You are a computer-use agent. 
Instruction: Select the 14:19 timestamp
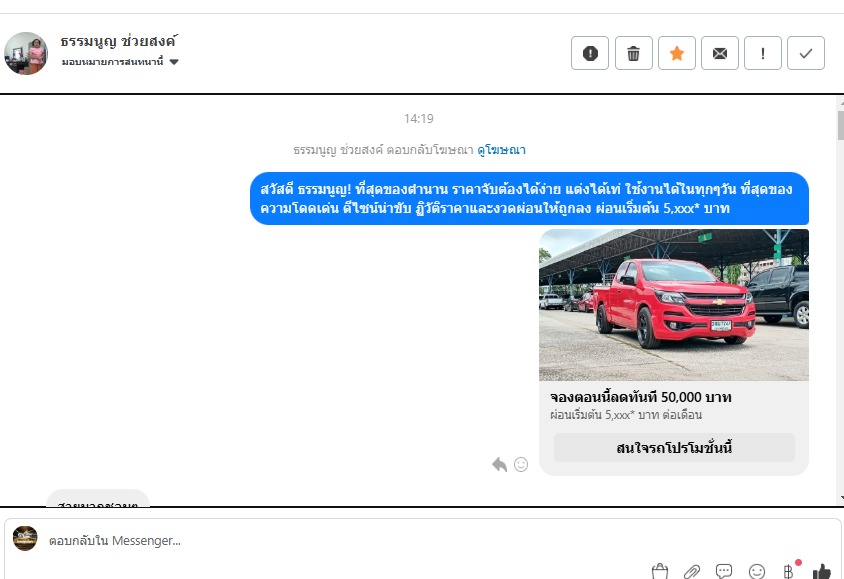click(419, 118)
